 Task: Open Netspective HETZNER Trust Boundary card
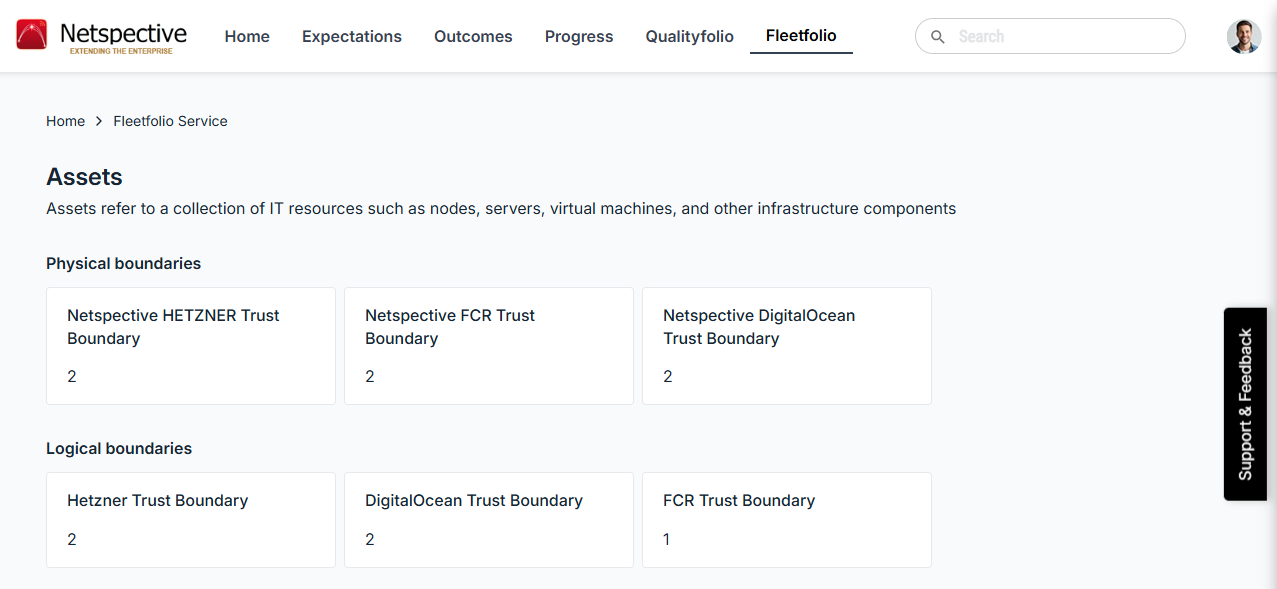[191, 346]
